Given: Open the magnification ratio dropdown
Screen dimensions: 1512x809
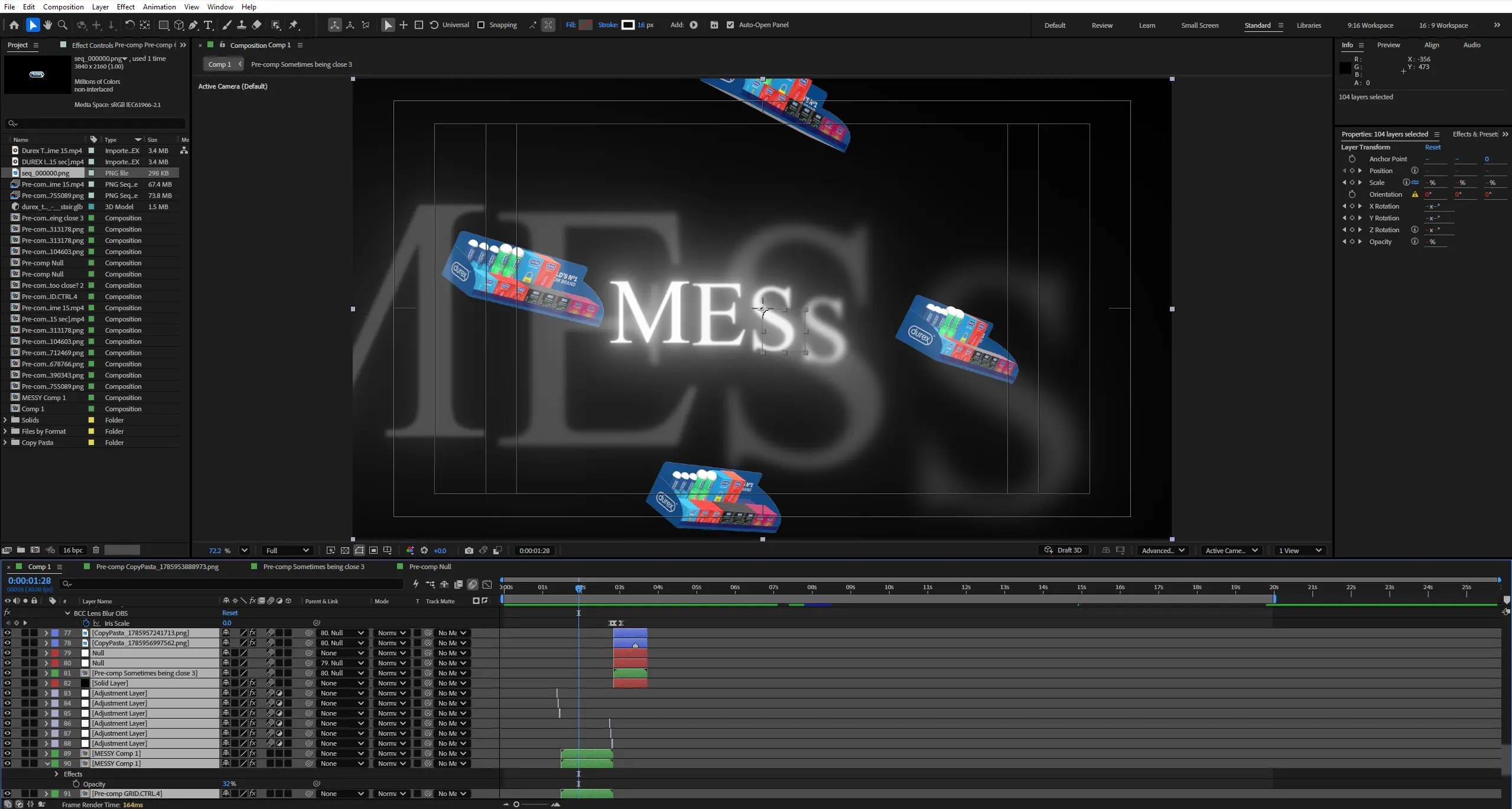Looking at the screenshot, I should [x=244, y=550].
